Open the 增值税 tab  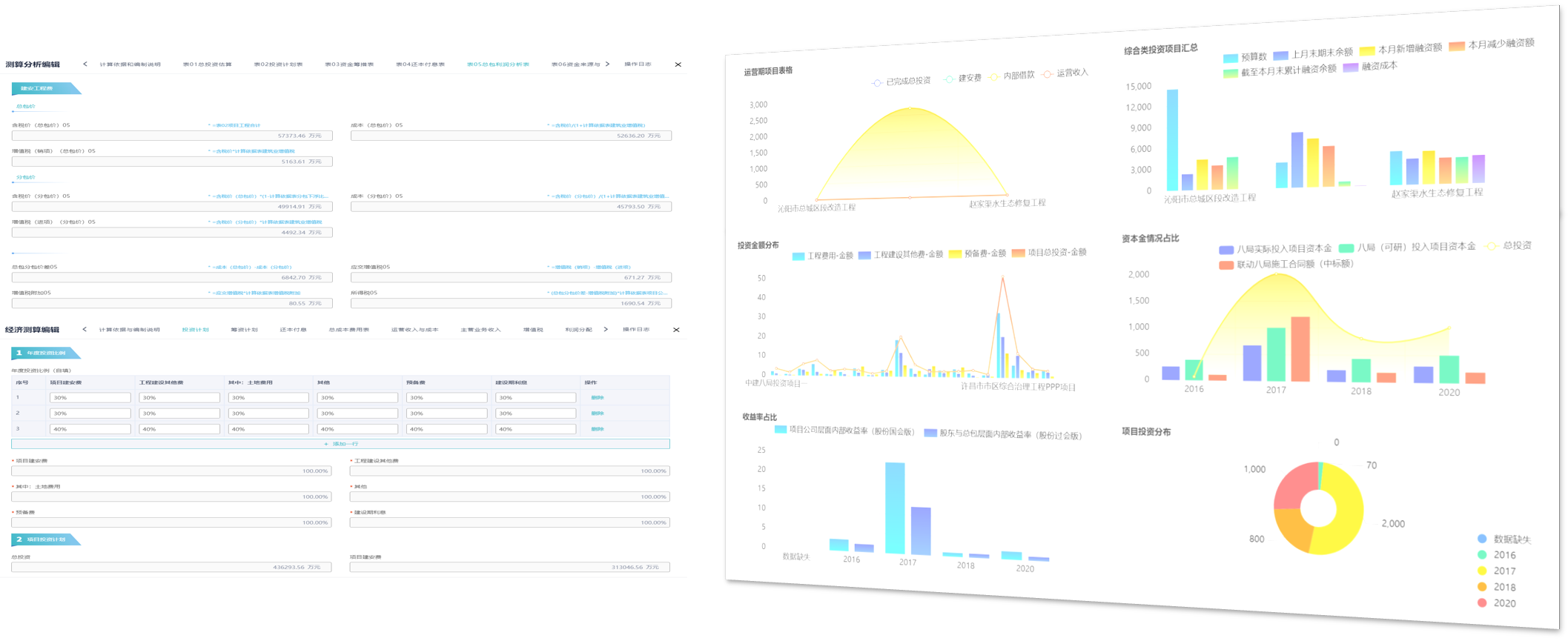[x=533, y=330]
